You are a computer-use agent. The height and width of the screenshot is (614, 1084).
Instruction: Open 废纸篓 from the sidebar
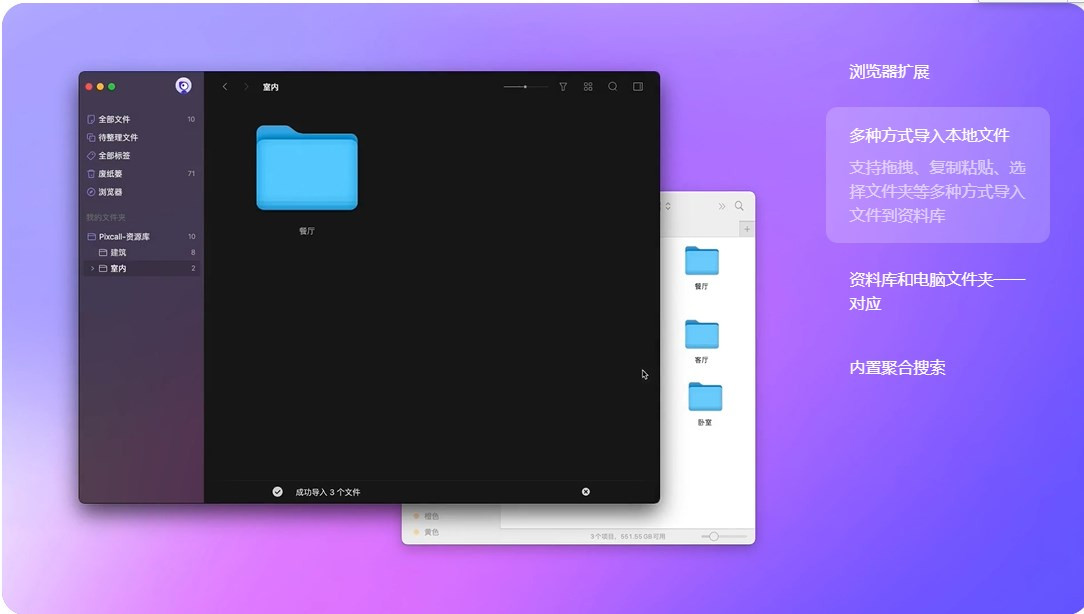(x=112, y=173)
